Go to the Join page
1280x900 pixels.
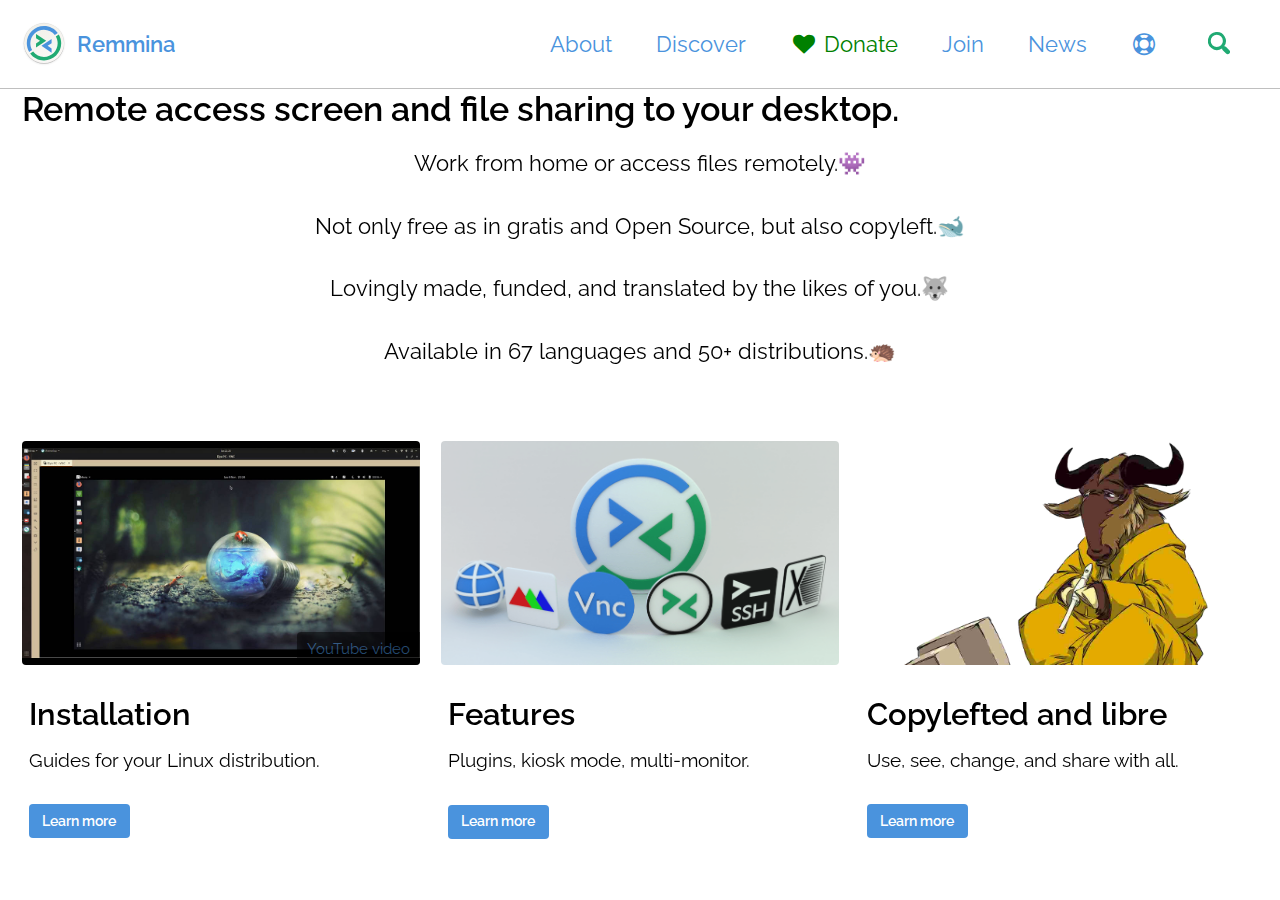coord(963,44)
